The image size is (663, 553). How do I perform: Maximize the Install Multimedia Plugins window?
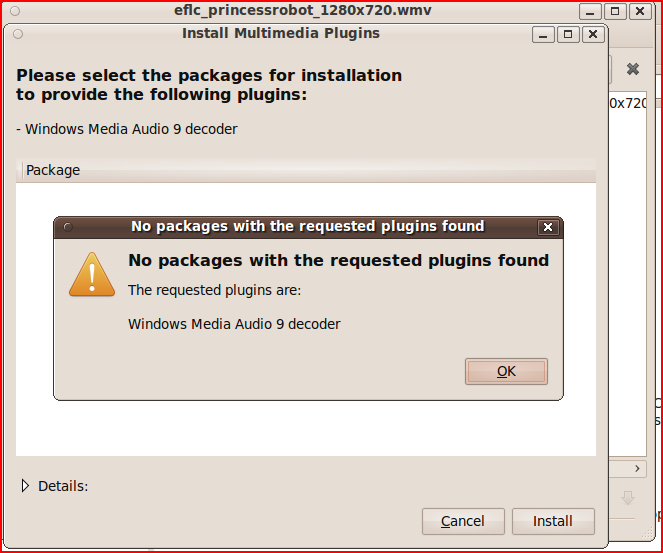coord(568,34)
